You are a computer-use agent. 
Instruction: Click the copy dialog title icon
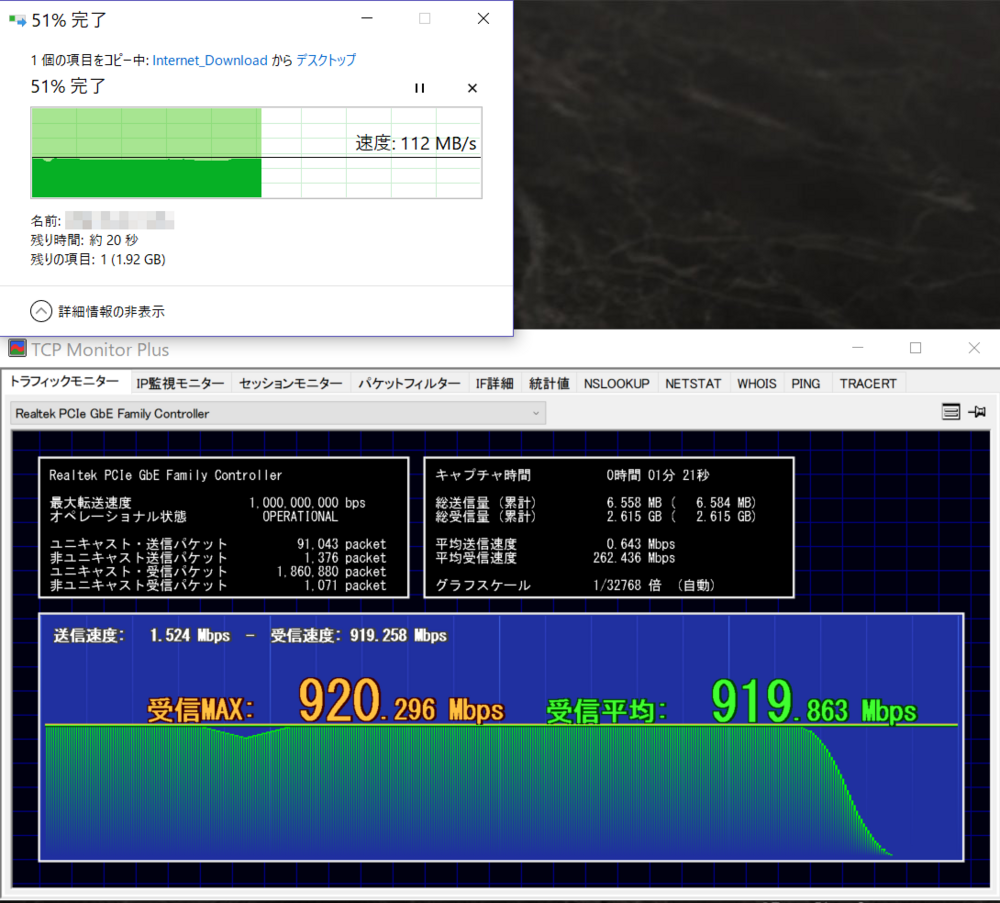18,20
